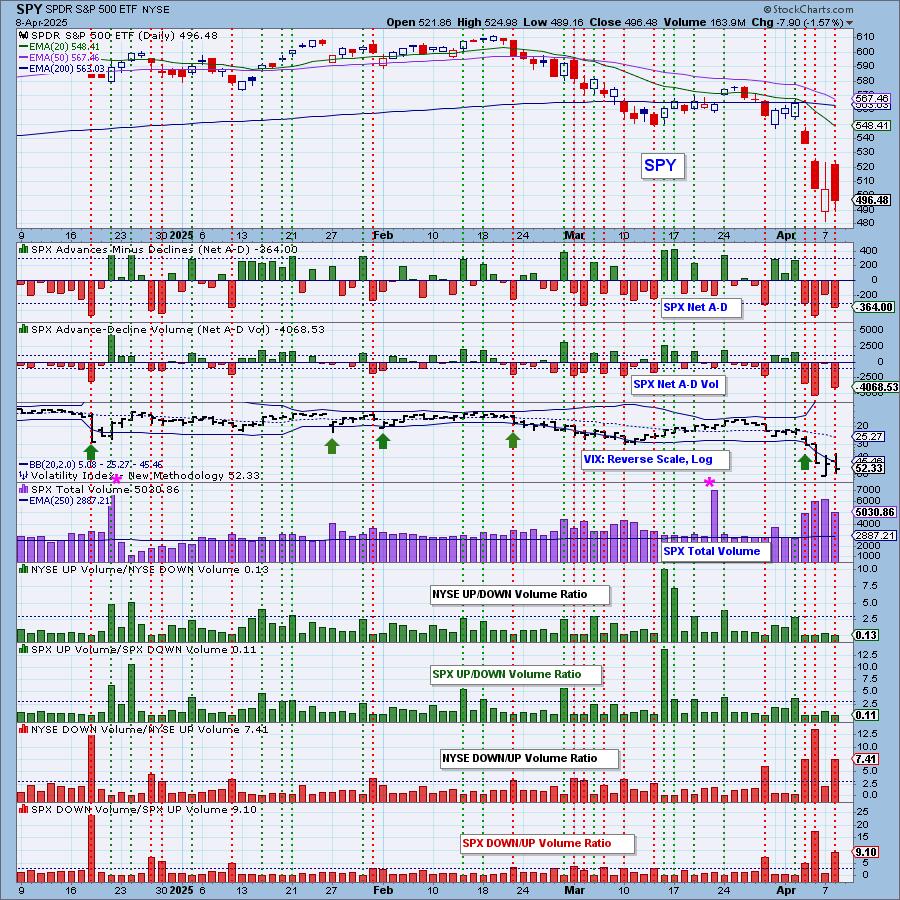Select the SPX Net A-D label box
The image size is (900, 900).
pyautogui.click(x=700, y=308)
